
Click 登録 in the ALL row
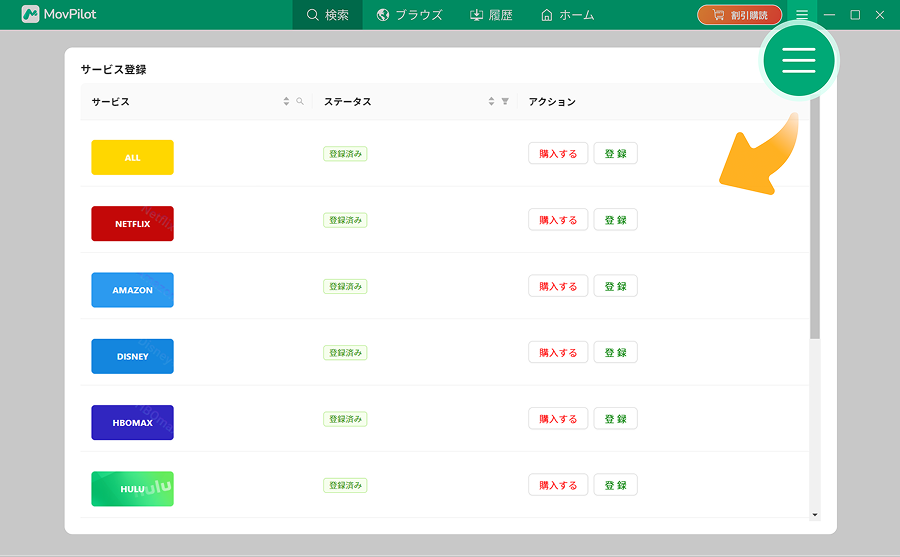coord(615,153)
